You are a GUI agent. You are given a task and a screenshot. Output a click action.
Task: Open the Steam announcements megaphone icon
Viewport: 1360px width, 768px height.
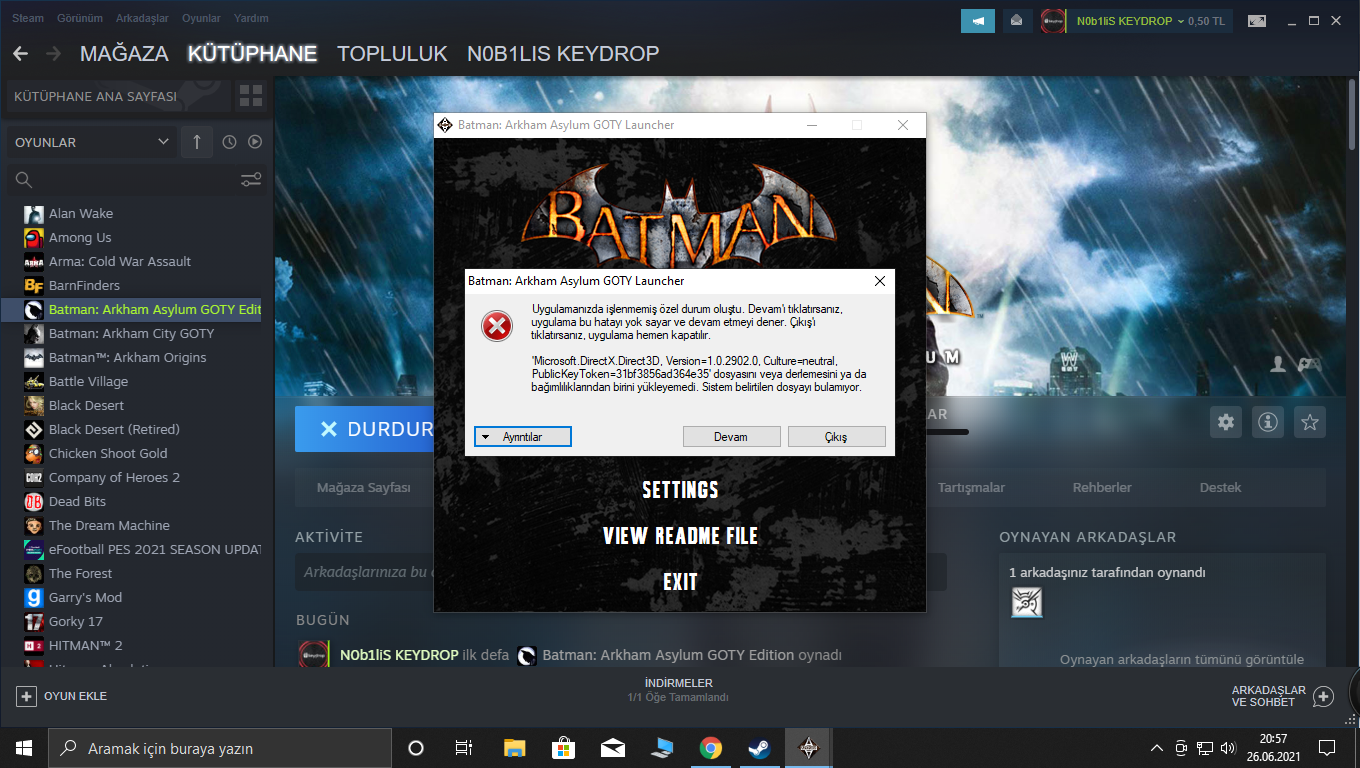pyautogui.click(x=977, y=20)
